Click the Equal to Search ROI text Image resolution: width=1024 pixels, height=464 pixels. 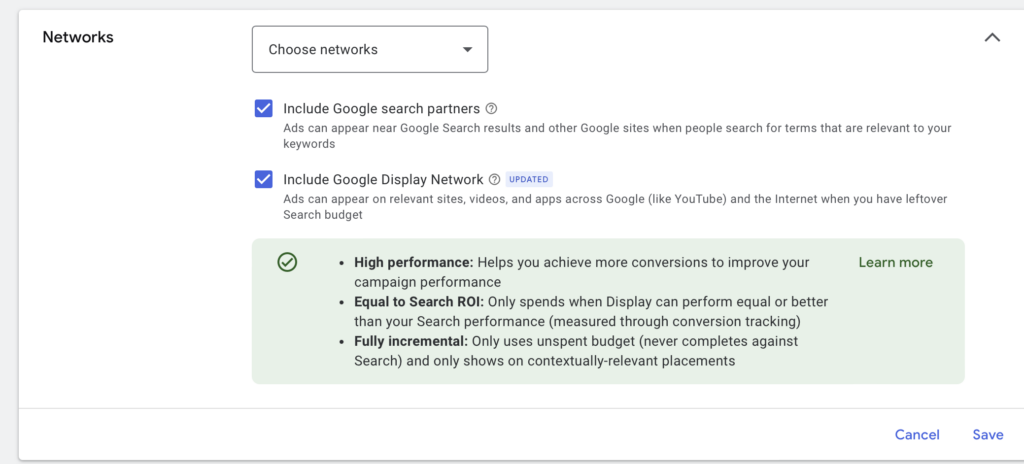point(591,312)
